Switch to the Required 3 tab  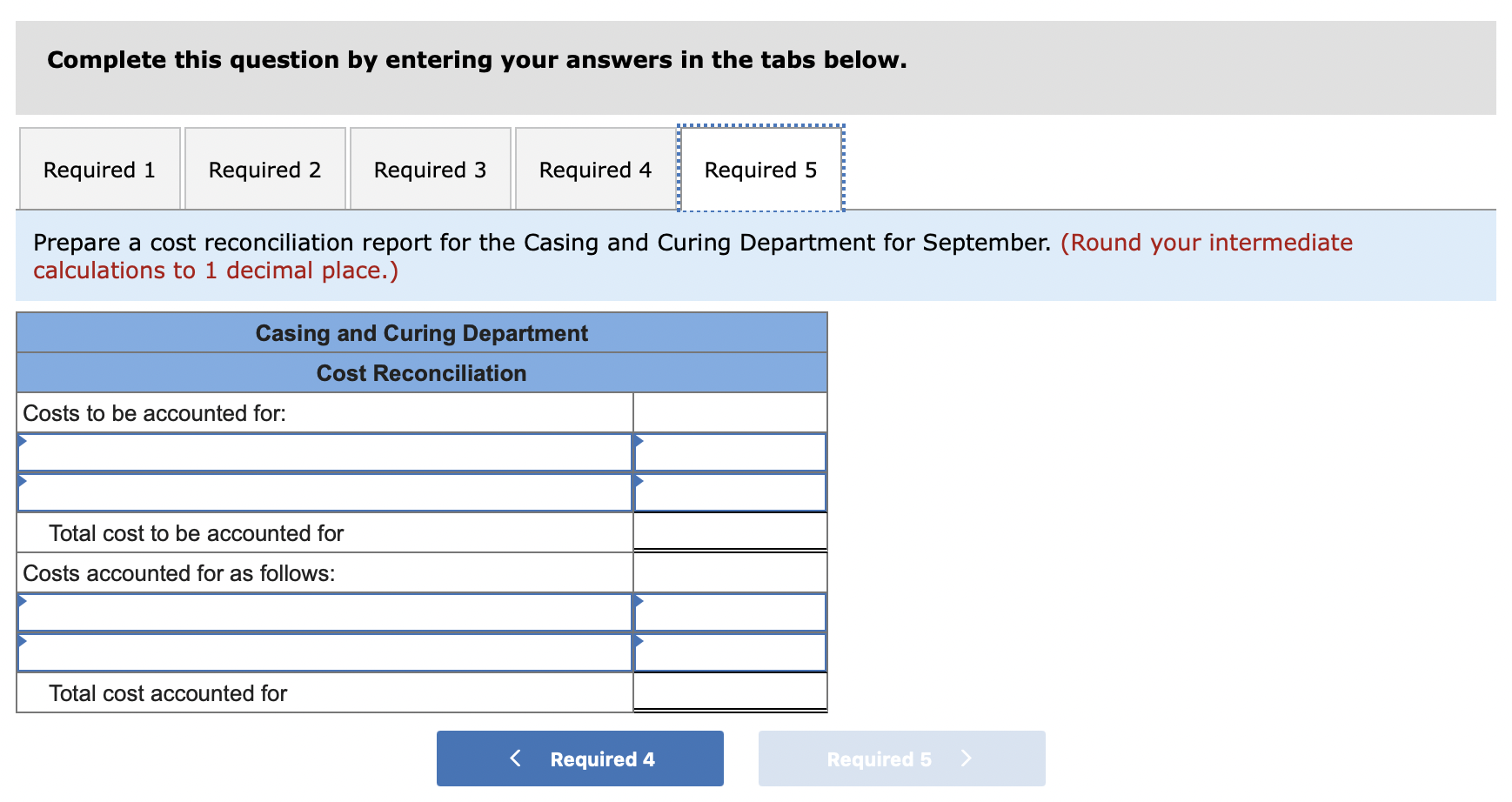pos(430,169)
